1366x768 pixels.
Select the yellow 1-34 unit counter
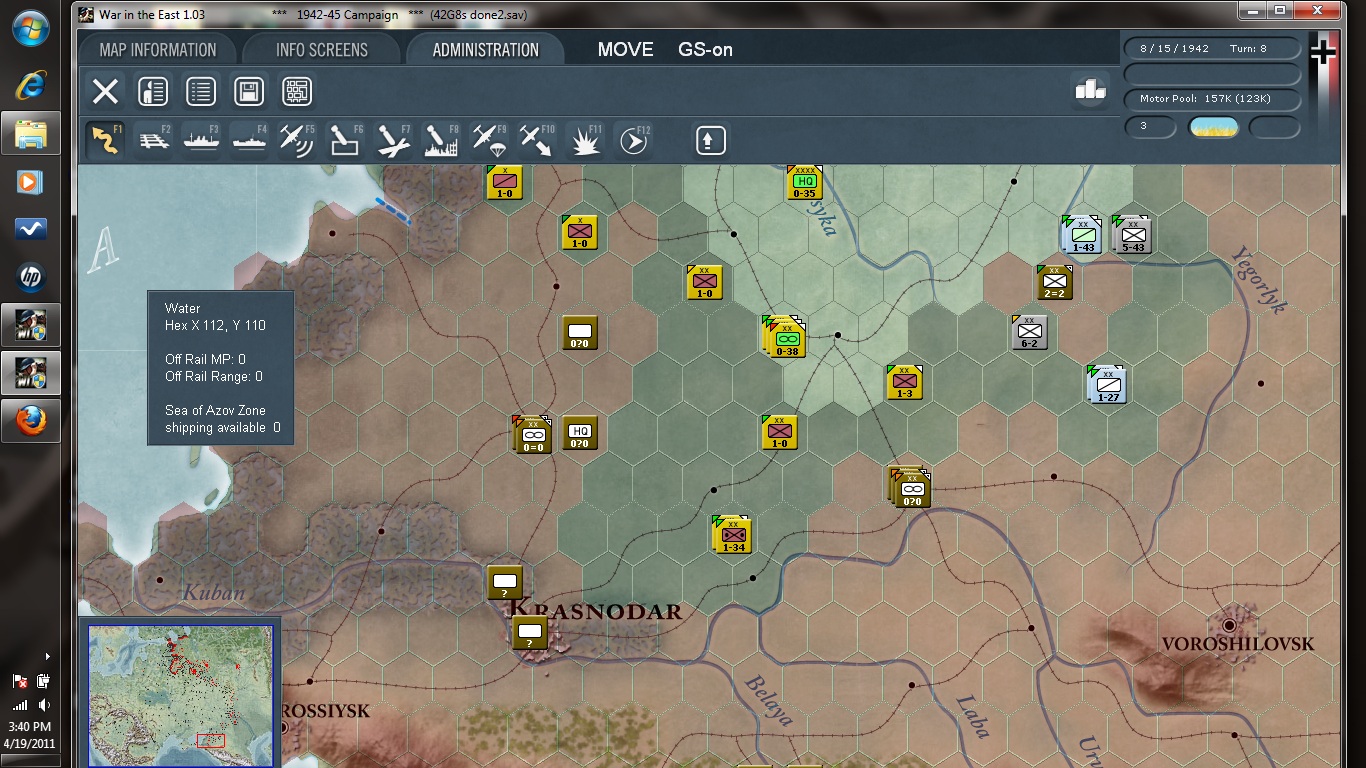point(732,534)
